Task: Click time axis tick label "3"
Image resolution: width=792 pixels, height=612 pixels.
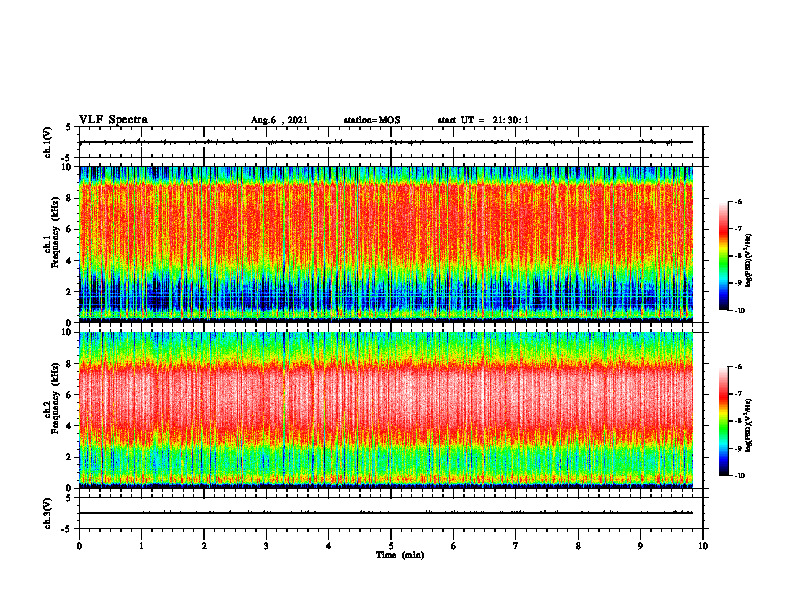Action: [266, 546]
